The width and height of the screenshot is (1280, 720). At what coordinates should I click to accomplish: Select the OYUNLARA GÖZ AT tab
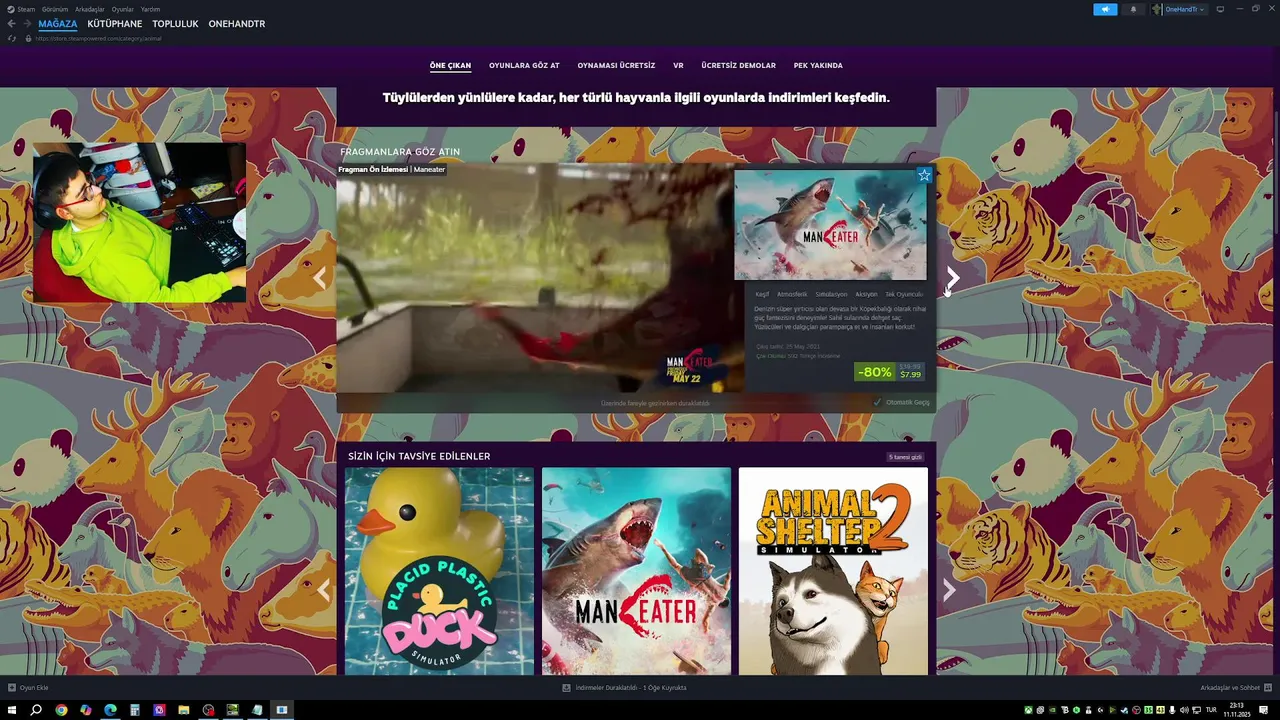coord(524,65)
